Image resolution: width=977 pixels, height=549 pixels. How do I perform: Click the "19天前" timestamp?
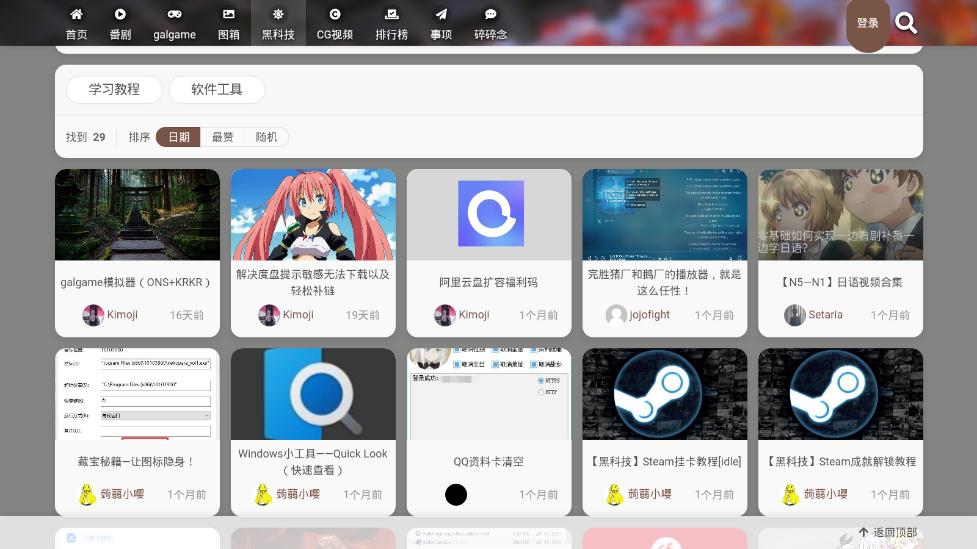363,315
